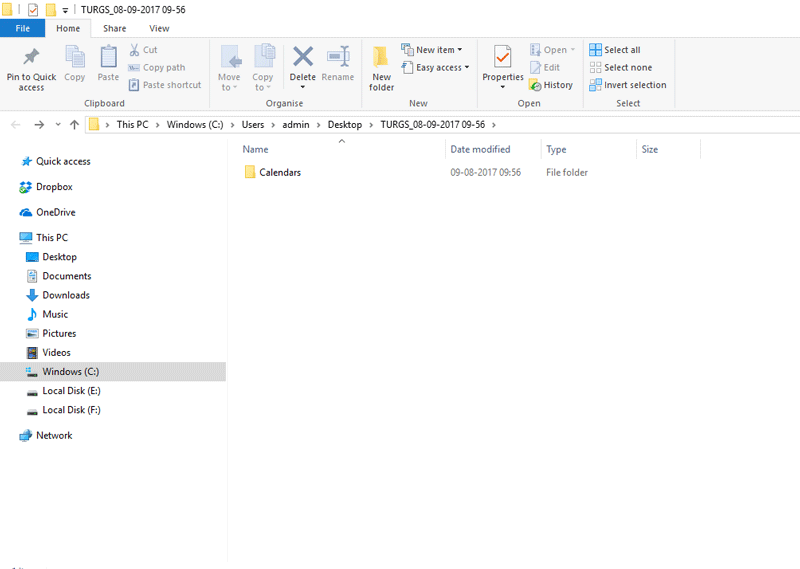The height and width of the screenshot is (569, 800).
Task: Open the Open button dropdown arrow
Action: (x=572, y=50)
